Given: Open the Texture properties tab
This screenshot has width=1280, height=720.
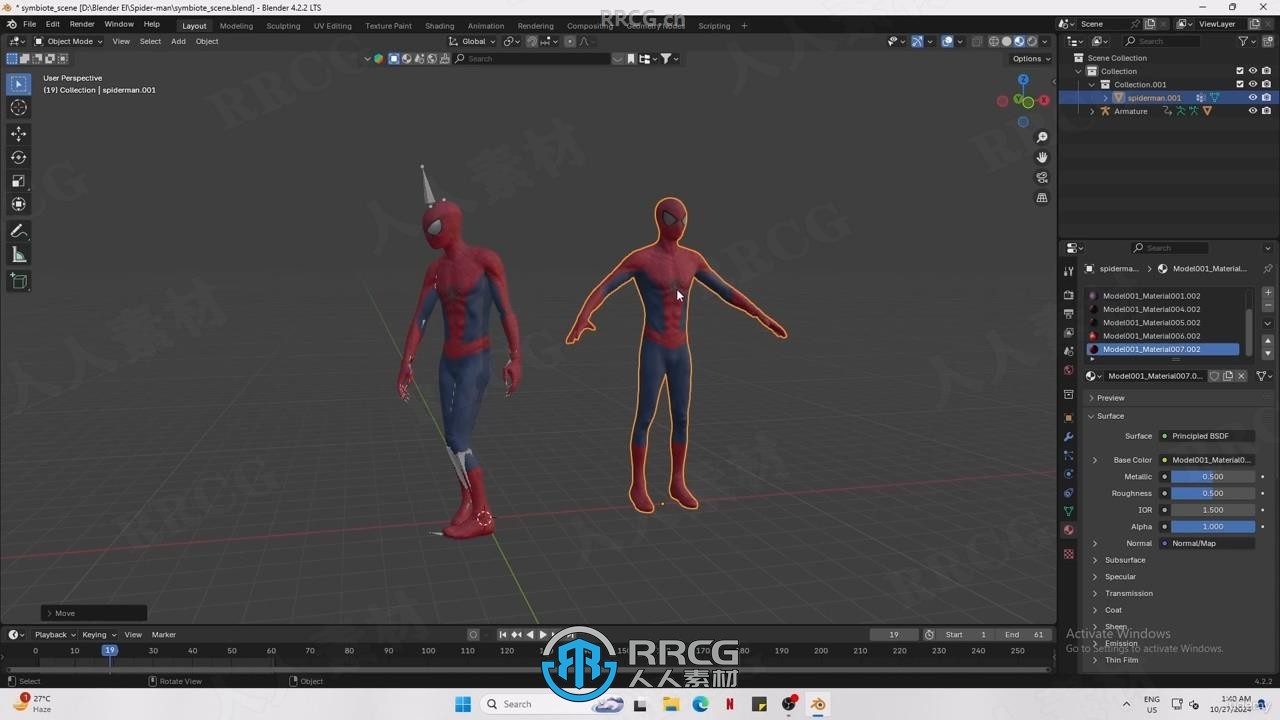Looking at the screenshot, I should pos(1068,554).
